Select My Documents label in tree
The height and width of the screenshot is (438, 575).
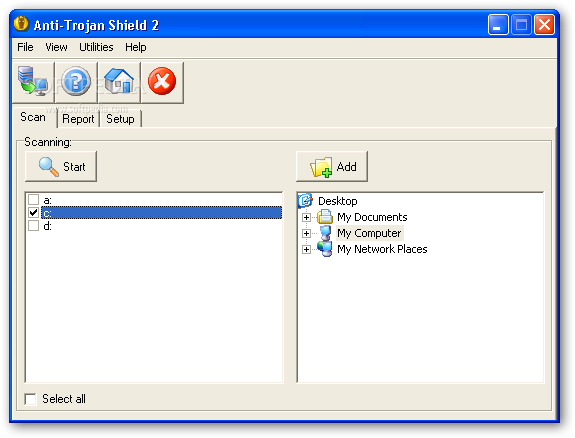(372, 217)
